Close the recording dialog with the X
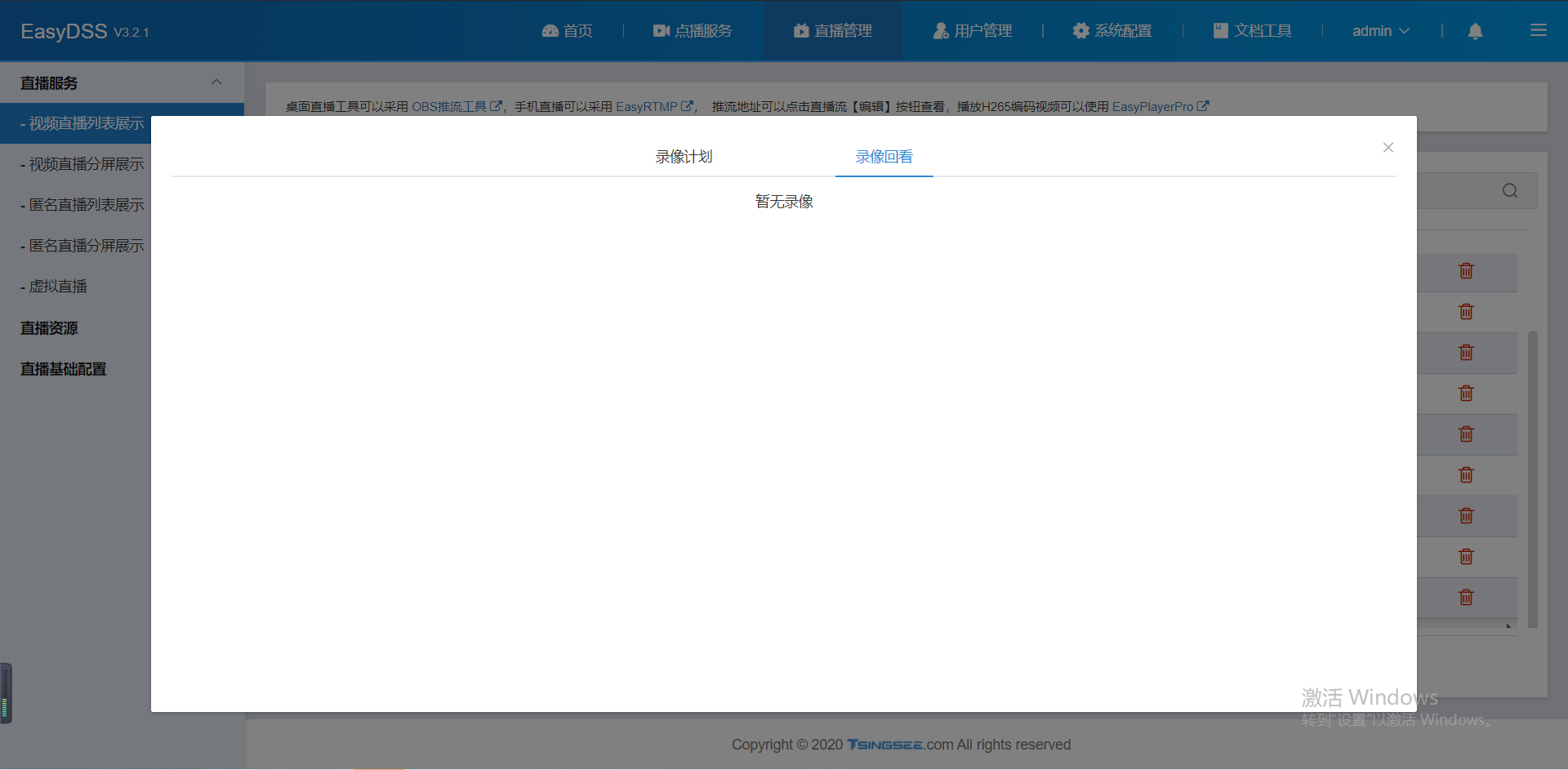This screenshot has width=1568, height=770. tap(1388, 147)
